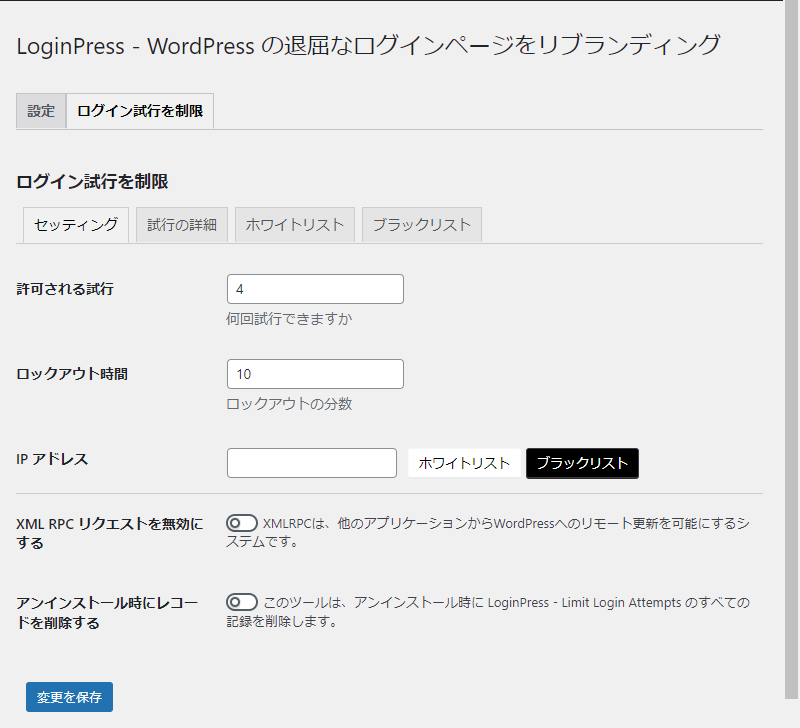The height and width of the screenshot is (728, 800).
Task: Click the 何回試行できますか hint text
Action: 289,319
